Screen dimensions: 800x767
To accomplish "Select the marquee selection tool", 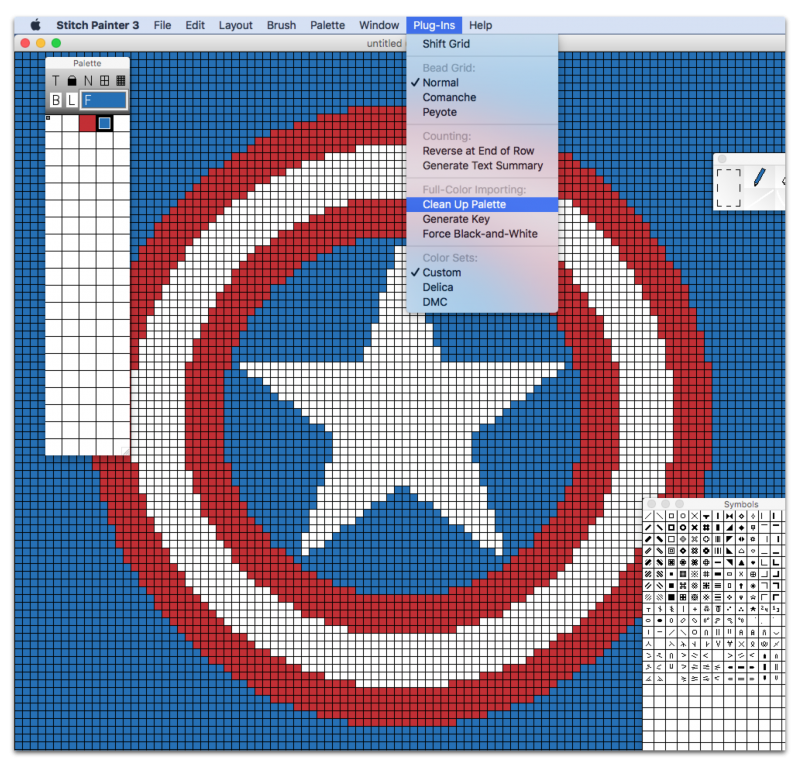I will tap(729, 187).
